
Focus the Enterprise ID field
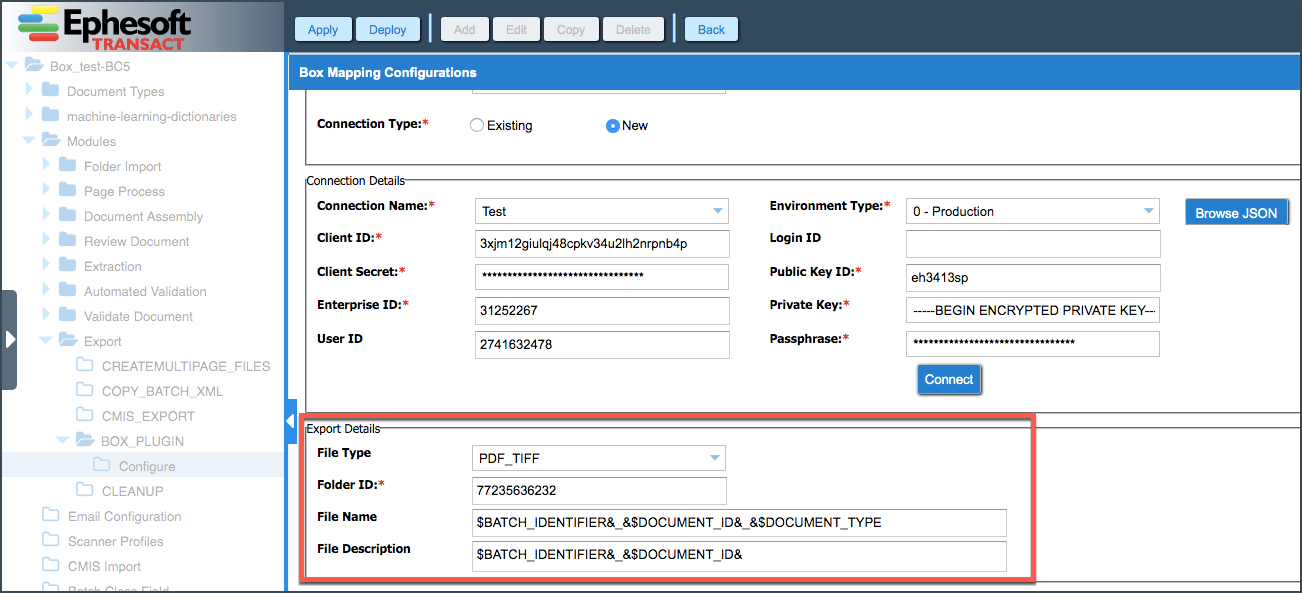602,311
